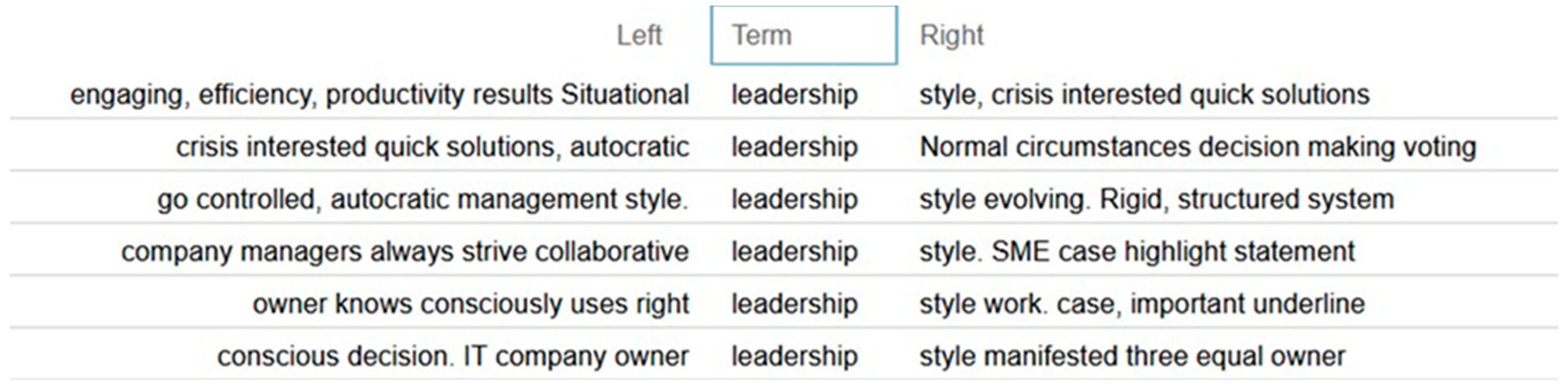
Task: Click 'style, crisis interested quick solutions' right context
Action: pos(1145,95)
